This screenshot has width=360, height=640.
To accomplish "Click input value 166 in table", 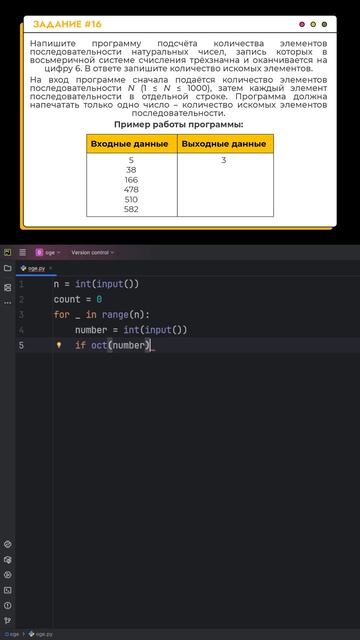I will 131,180.
